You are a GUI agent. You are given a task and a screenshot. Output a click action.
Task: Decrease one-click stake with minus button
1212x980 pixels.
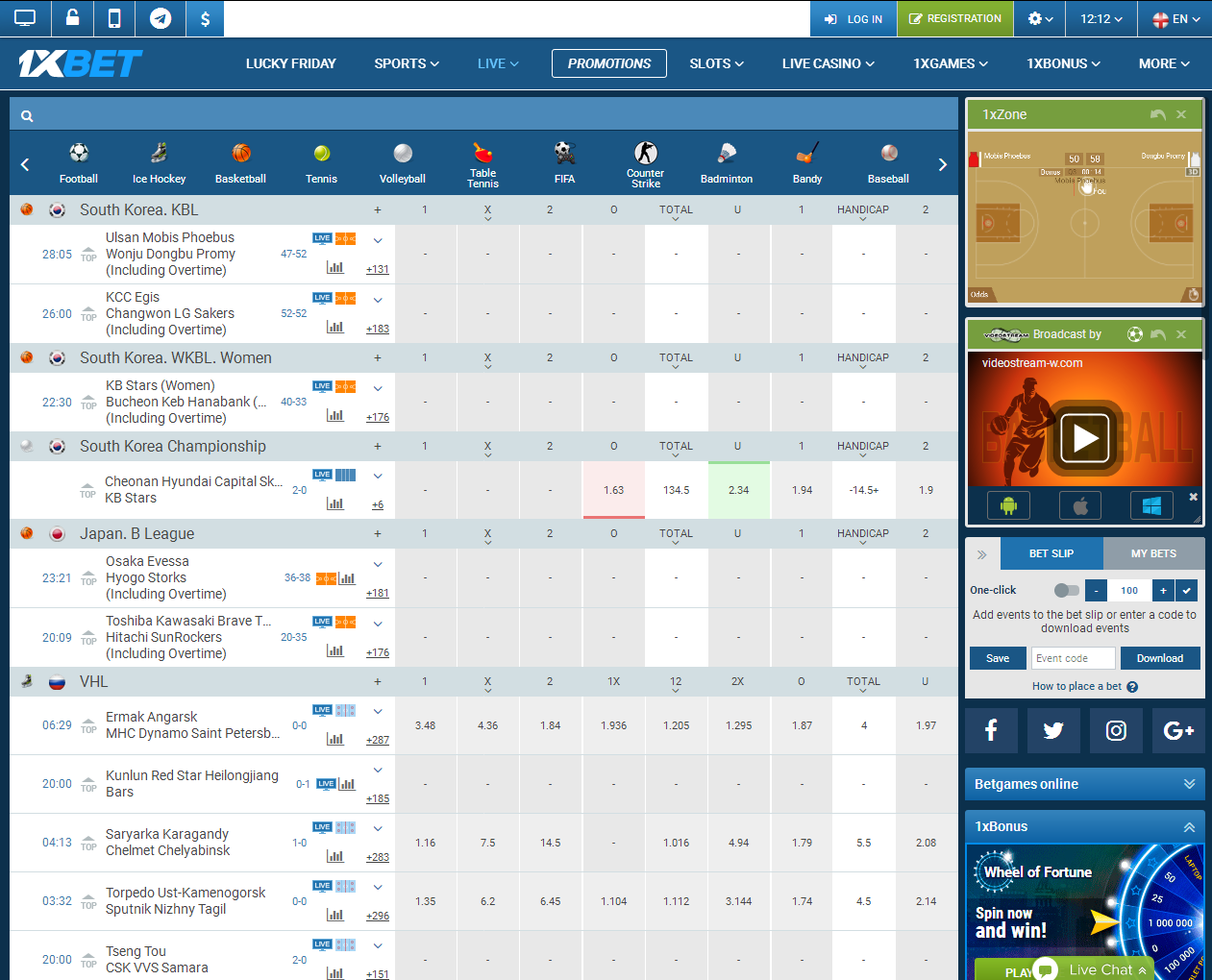click(1097, 591)
